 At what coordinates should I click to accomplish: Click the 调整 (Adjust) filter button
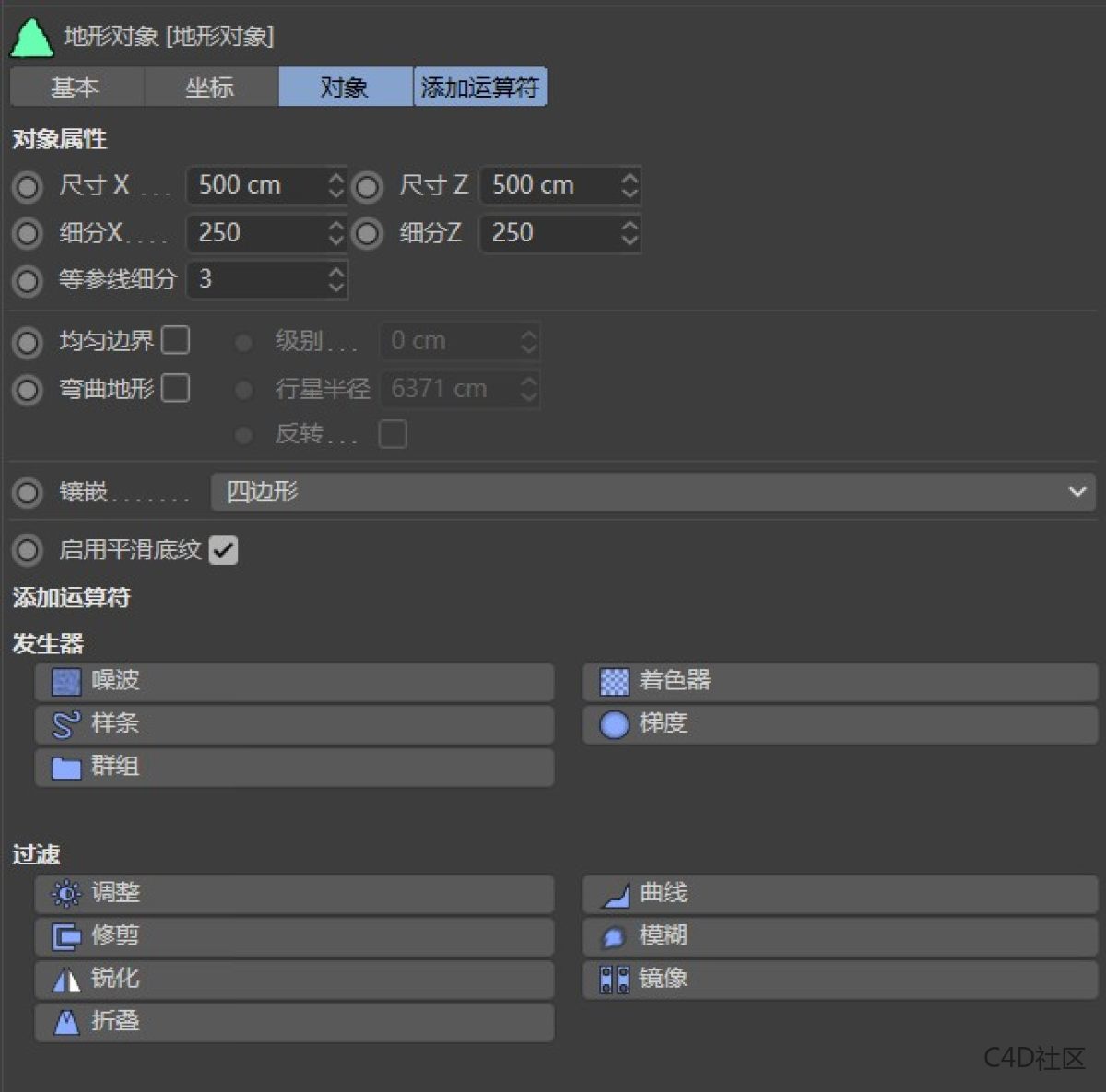tap(293, 893)
